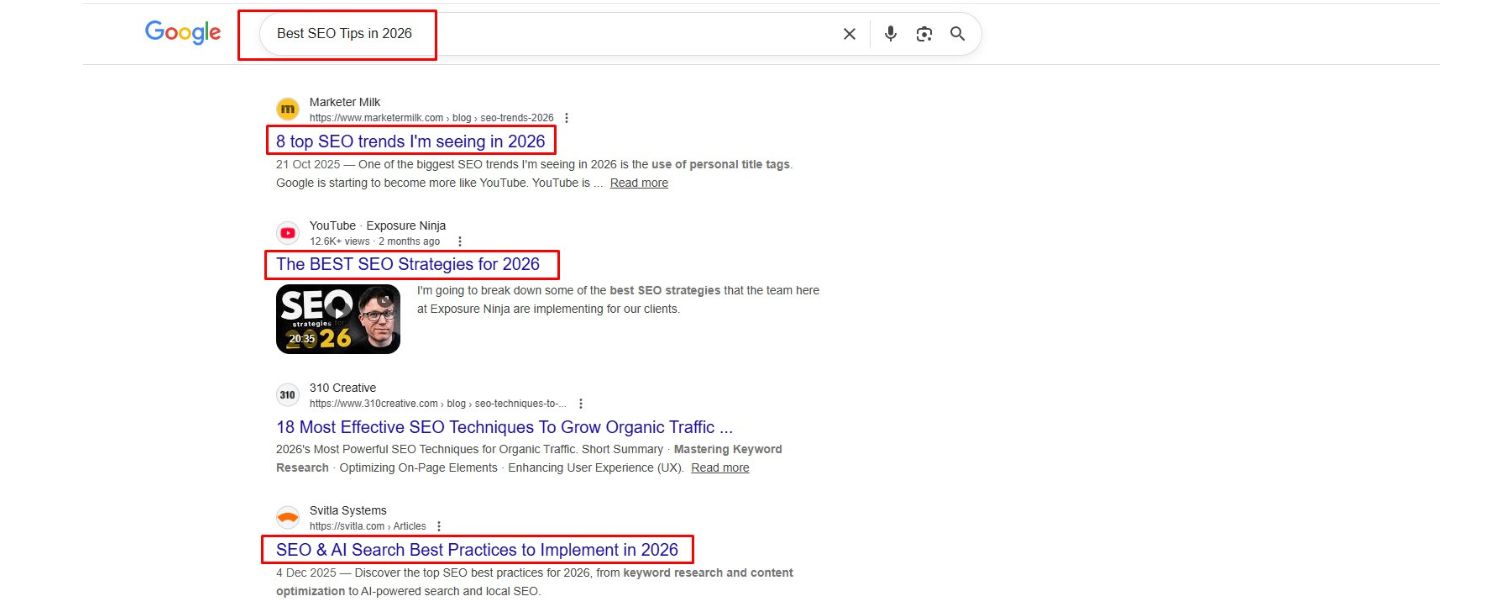Click the Svitla Systems favicon
Screen dimensions: 1500x600
[288, 518]
